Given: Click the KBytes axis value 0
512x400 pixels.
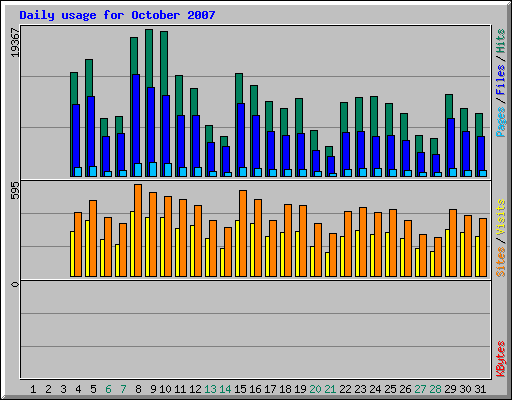Looking at the screenshot, I should point(15,284).
